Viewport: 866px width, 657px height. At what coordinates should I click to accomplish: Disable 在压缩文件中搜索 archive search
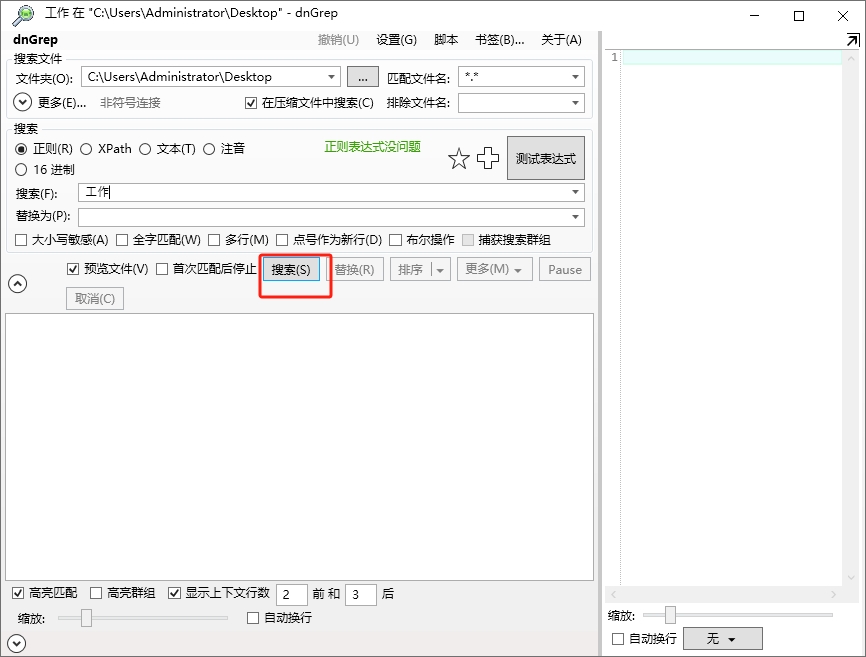(250, 103)
